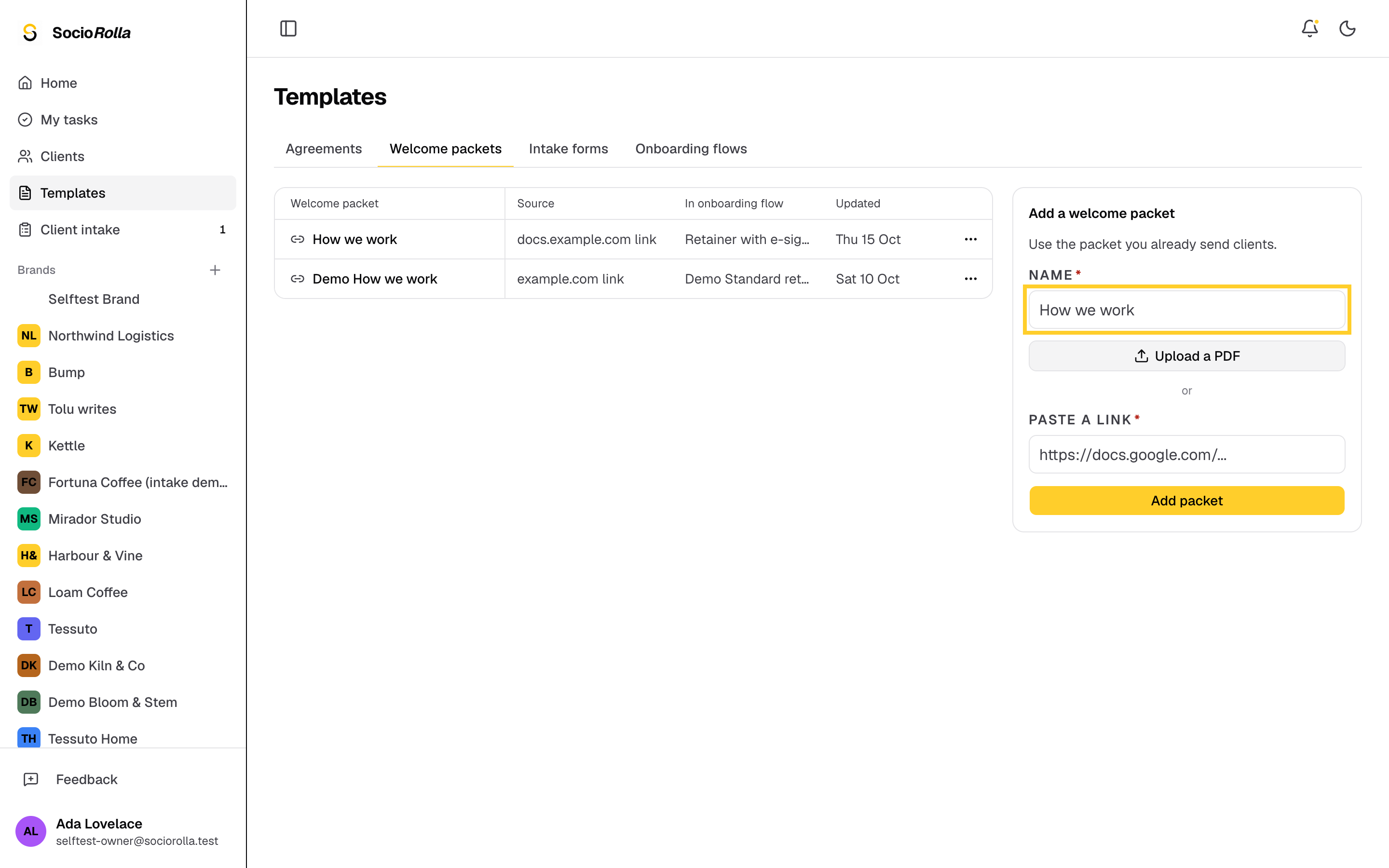Image resolution: width=1389 pixels, height=868 pixels.
Task: Focus the Paste a link field
Action: tap(1186, 455)
